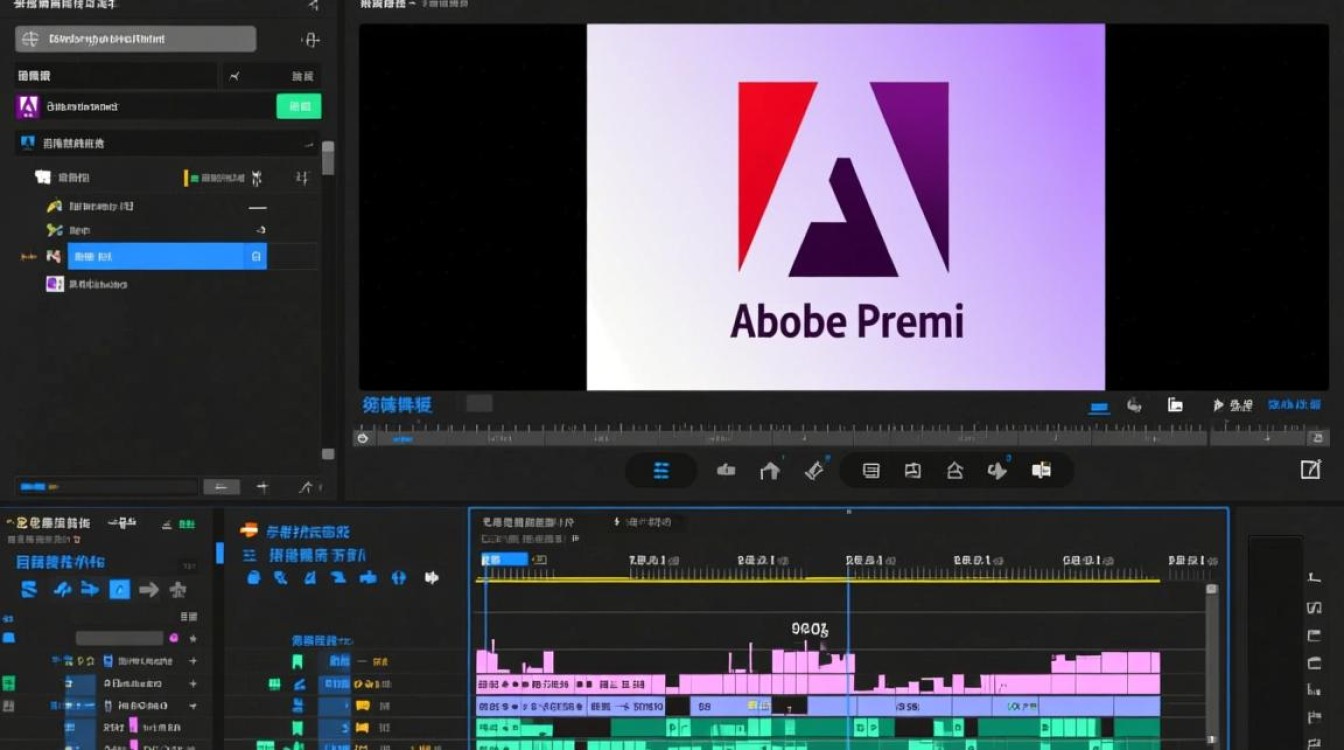1344x750 pixels.
Task: Click the play triangle icon under the preview
Action: click(1218, 405)
